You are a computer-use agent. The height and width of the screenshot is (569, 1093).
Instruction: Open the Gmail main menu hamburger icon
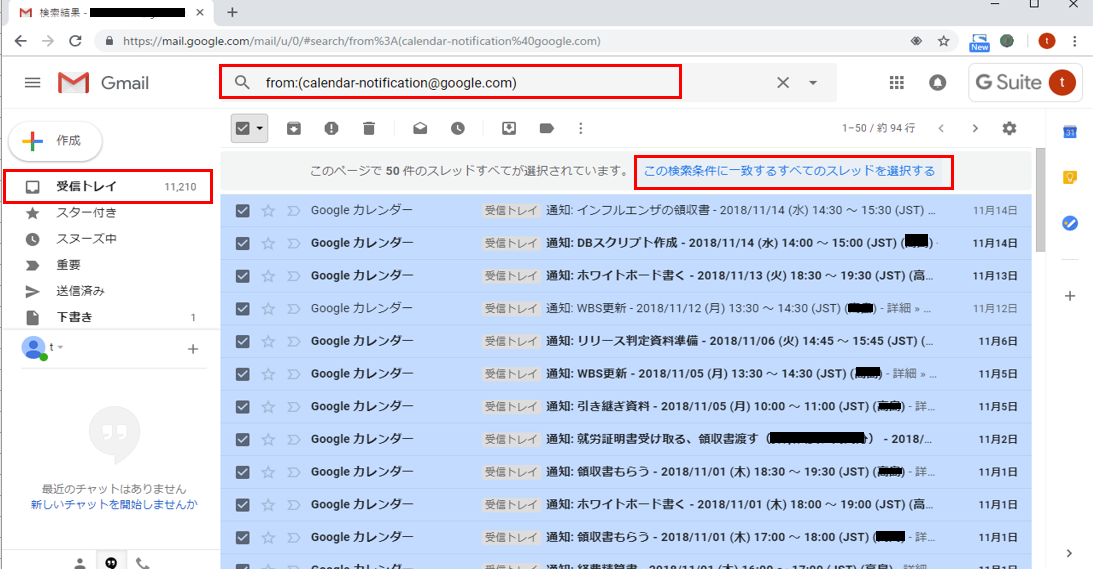[32, 83]
